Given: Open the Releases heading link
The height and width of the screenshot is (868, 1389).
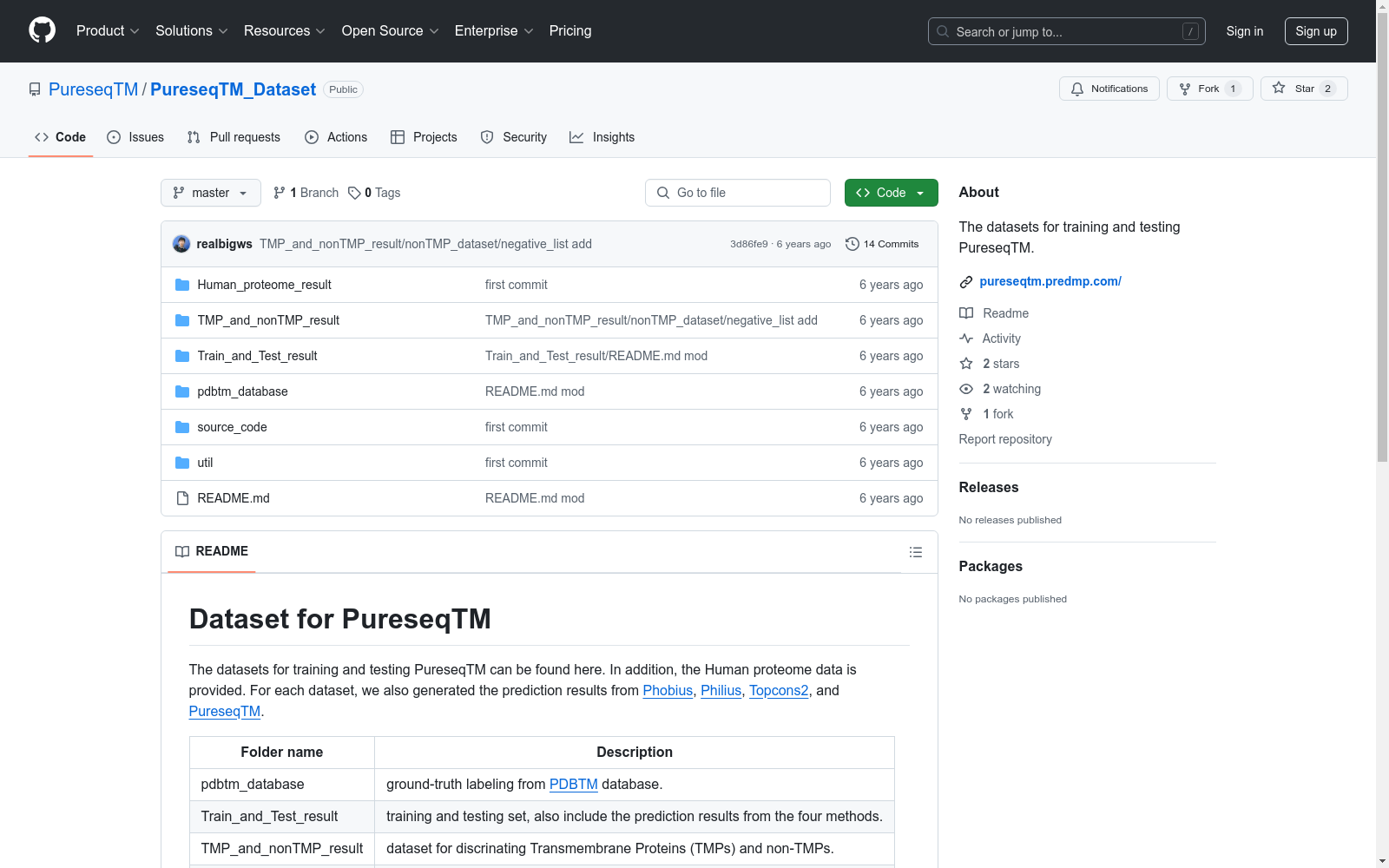Looking at the screenshot, I should pyautogui.click(x=989, y=487).
